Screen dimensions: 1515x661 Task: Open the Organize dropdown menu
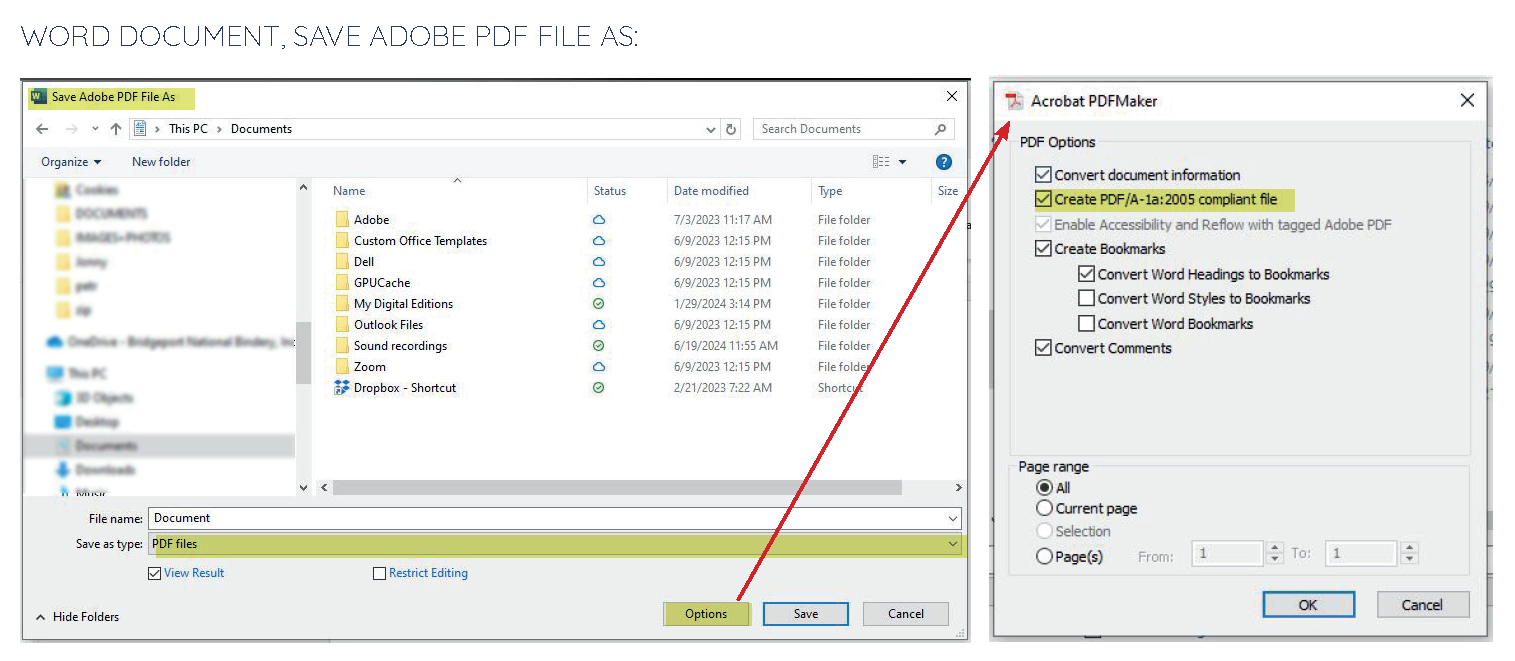tap(71, 162)
